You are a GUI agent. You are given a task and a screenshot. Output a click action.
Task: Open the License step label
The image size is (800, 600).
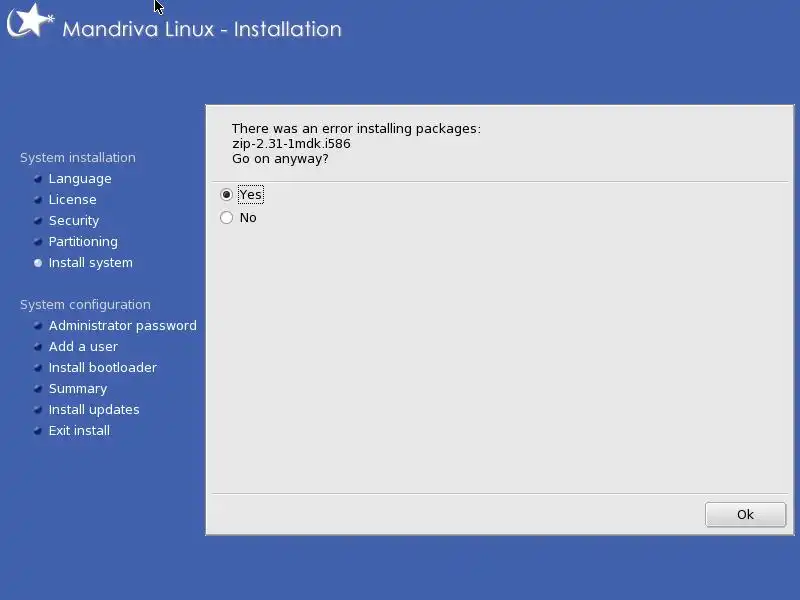point(72,199)
